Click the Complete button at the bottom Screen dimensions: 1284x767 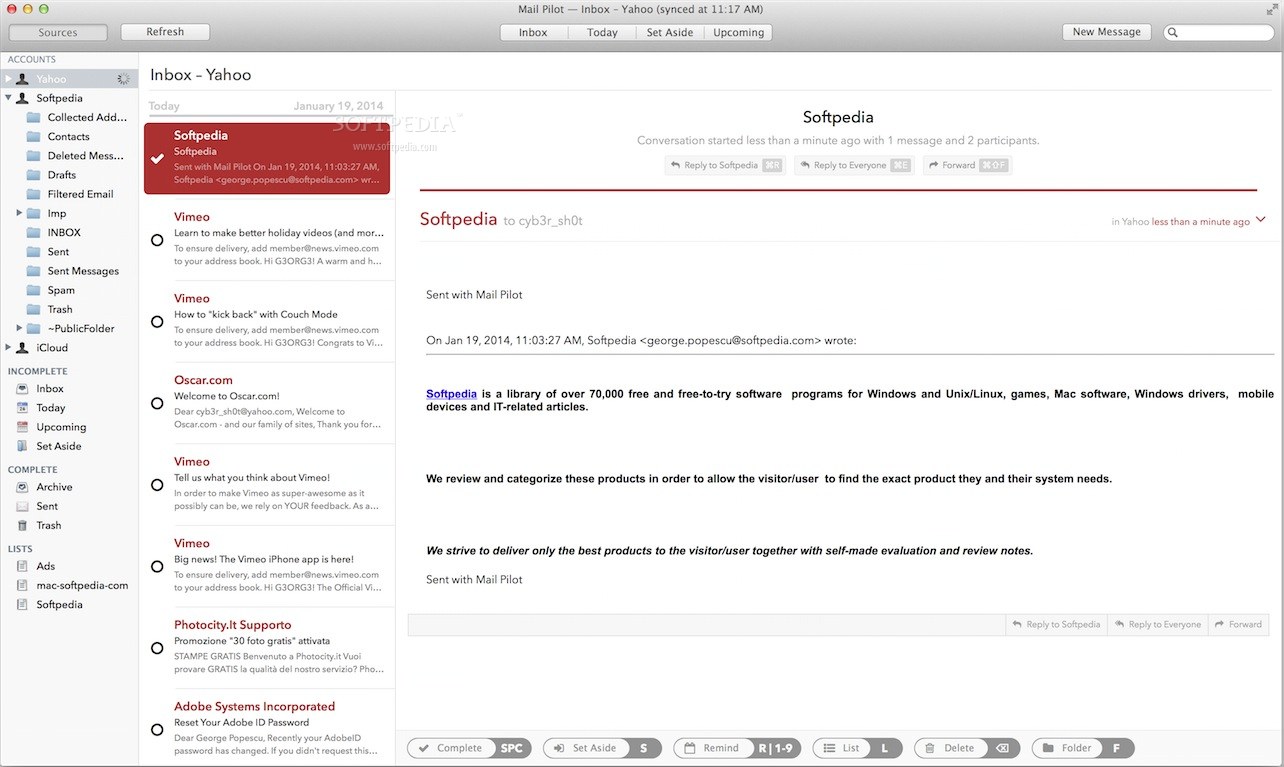pyautogui.click(x=469, y=748)
